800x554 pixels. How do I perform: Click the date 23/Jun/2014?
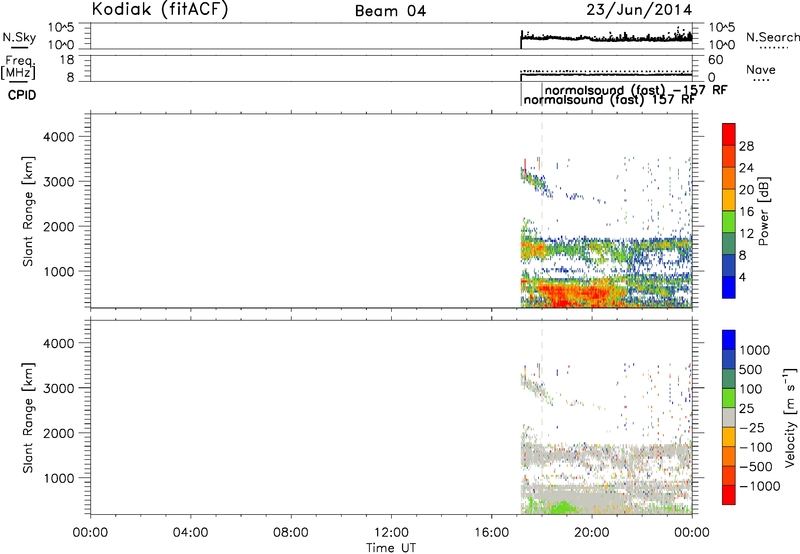639,10
